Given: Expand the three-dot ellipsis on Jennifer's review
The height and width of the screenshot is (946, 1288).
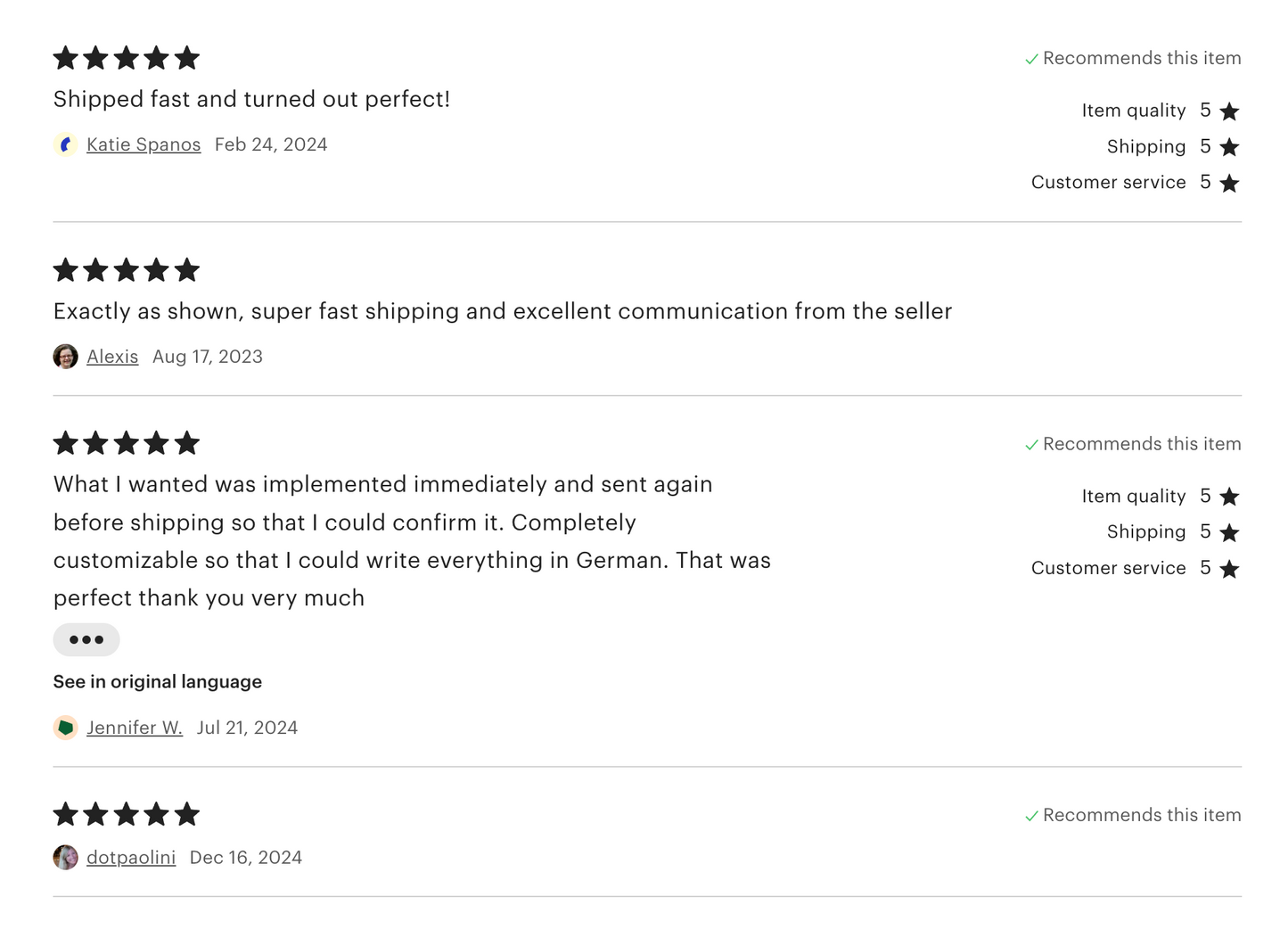Looking at the screenshot, I should click(86, 639).
